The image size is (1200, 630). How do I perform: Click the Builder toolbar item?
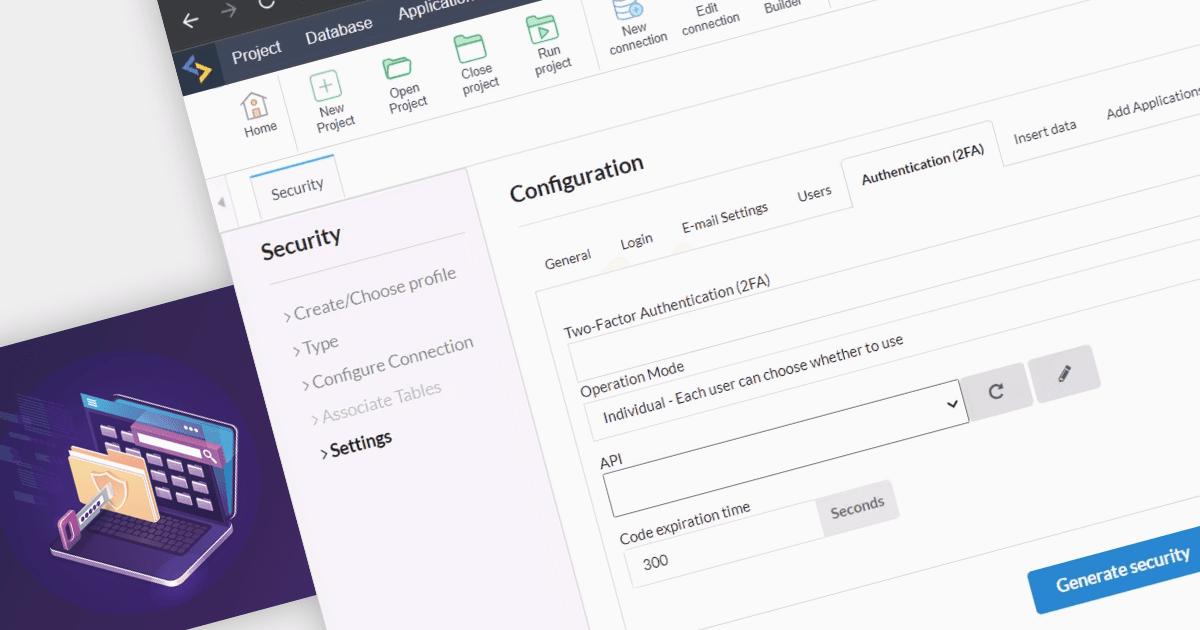[x=783, y=5]
